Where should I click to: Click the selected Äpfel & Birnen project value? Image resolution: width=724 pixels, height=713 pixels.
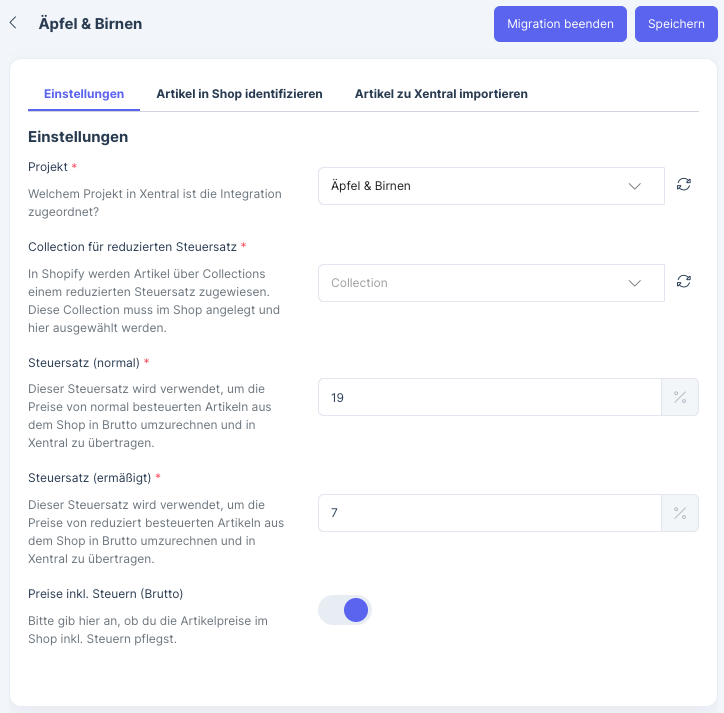pyautogui.click(x=371, y=186)
